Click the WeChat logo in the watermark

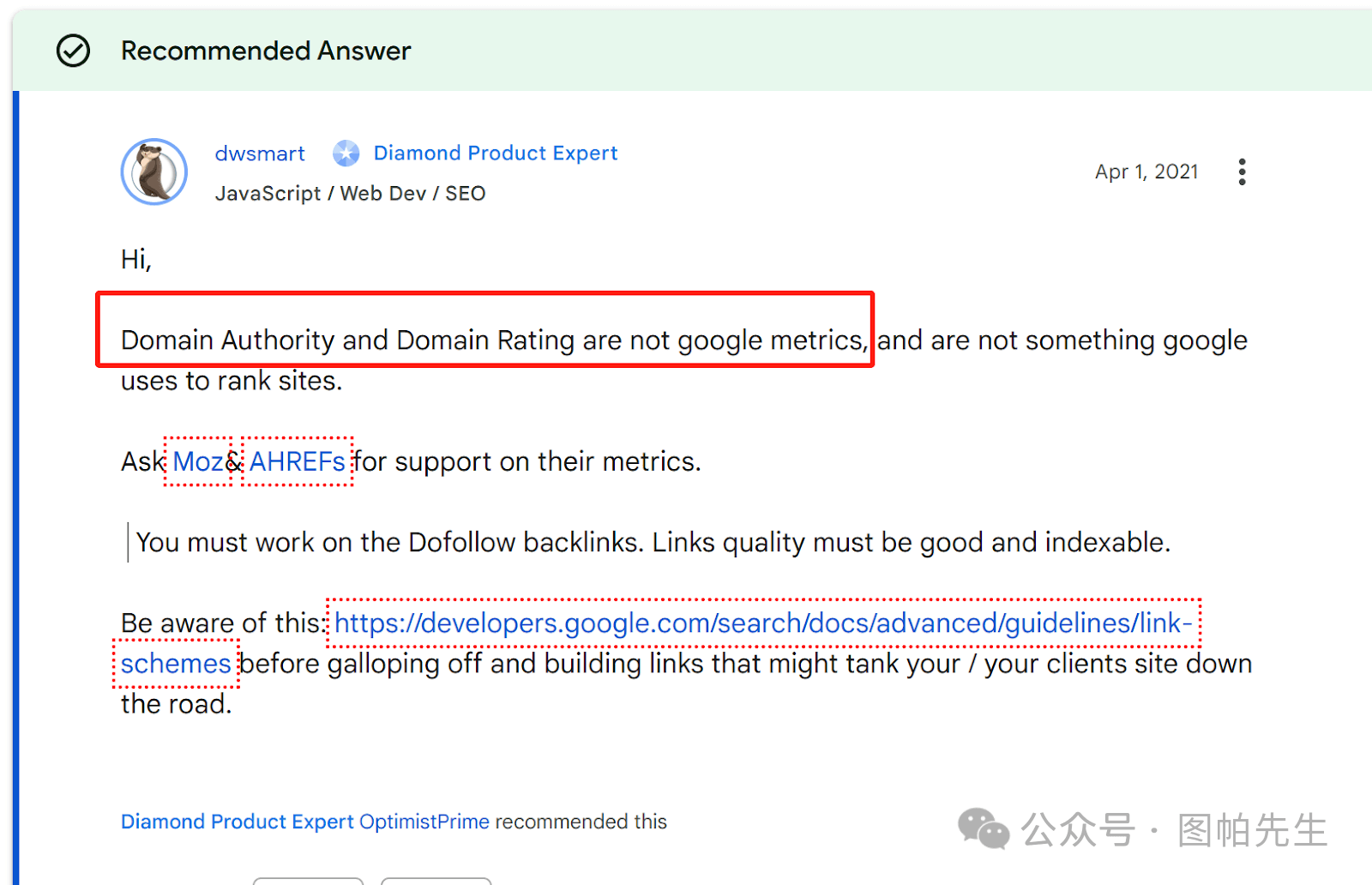[x=983, y=828]
